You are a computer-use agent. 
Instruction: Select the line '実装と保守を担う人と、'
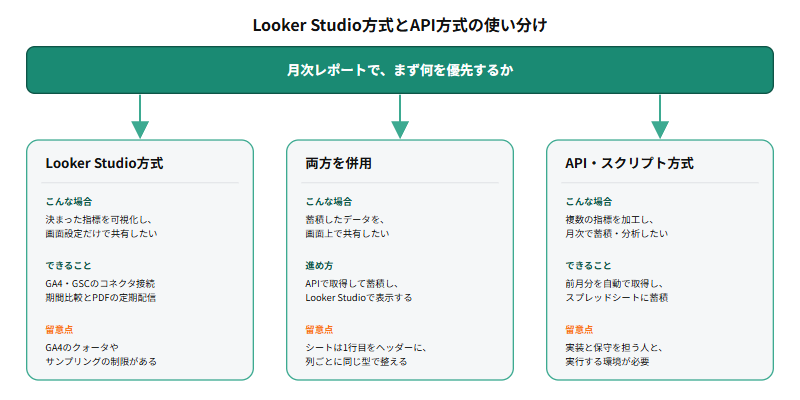pos(614,347)
